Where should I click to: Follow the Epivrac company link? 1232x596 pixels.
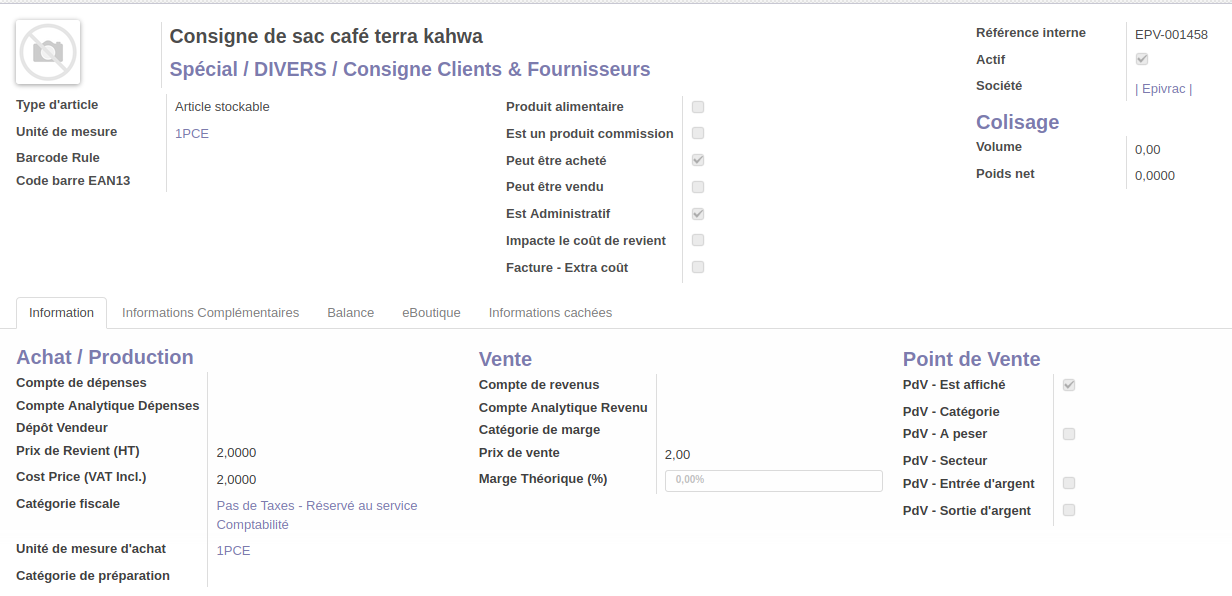1163,89
